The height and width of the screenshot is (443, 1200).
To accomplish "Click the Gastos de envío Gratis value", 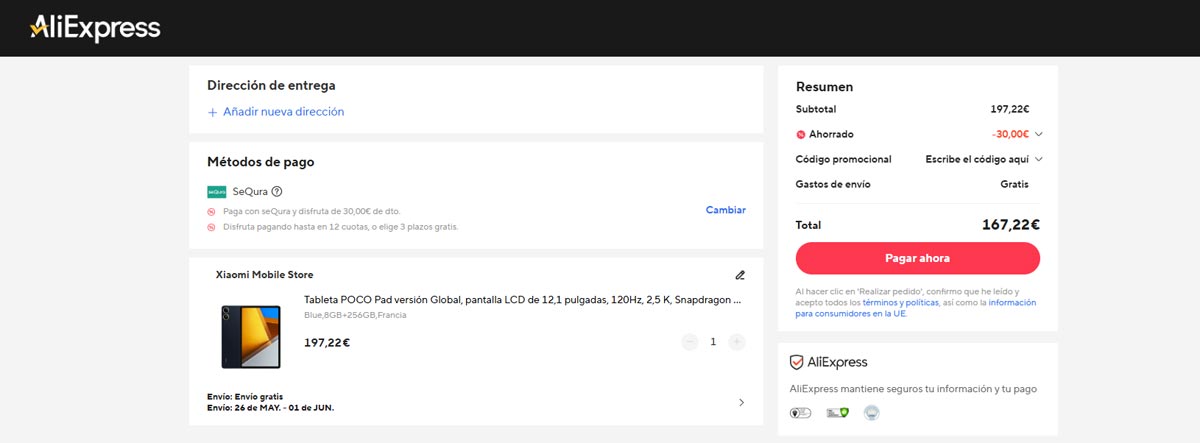I will pos(1014,184).
